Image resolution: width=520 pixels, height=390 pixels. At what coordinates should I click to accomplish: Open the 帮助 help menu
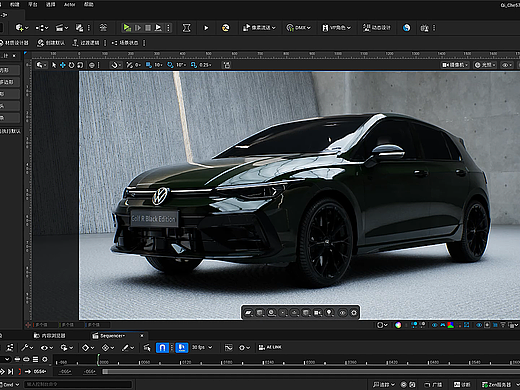point(88,4)
